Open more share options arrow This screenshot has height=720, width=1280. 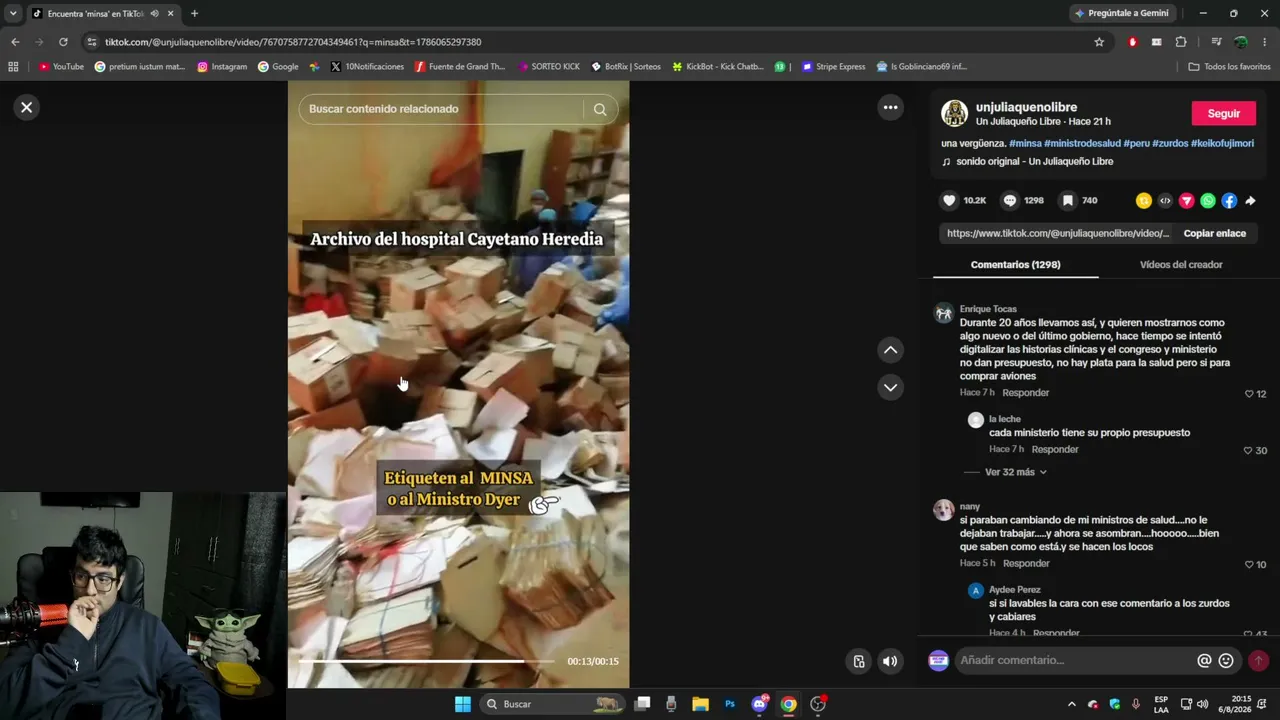(x=1250, y=201)
